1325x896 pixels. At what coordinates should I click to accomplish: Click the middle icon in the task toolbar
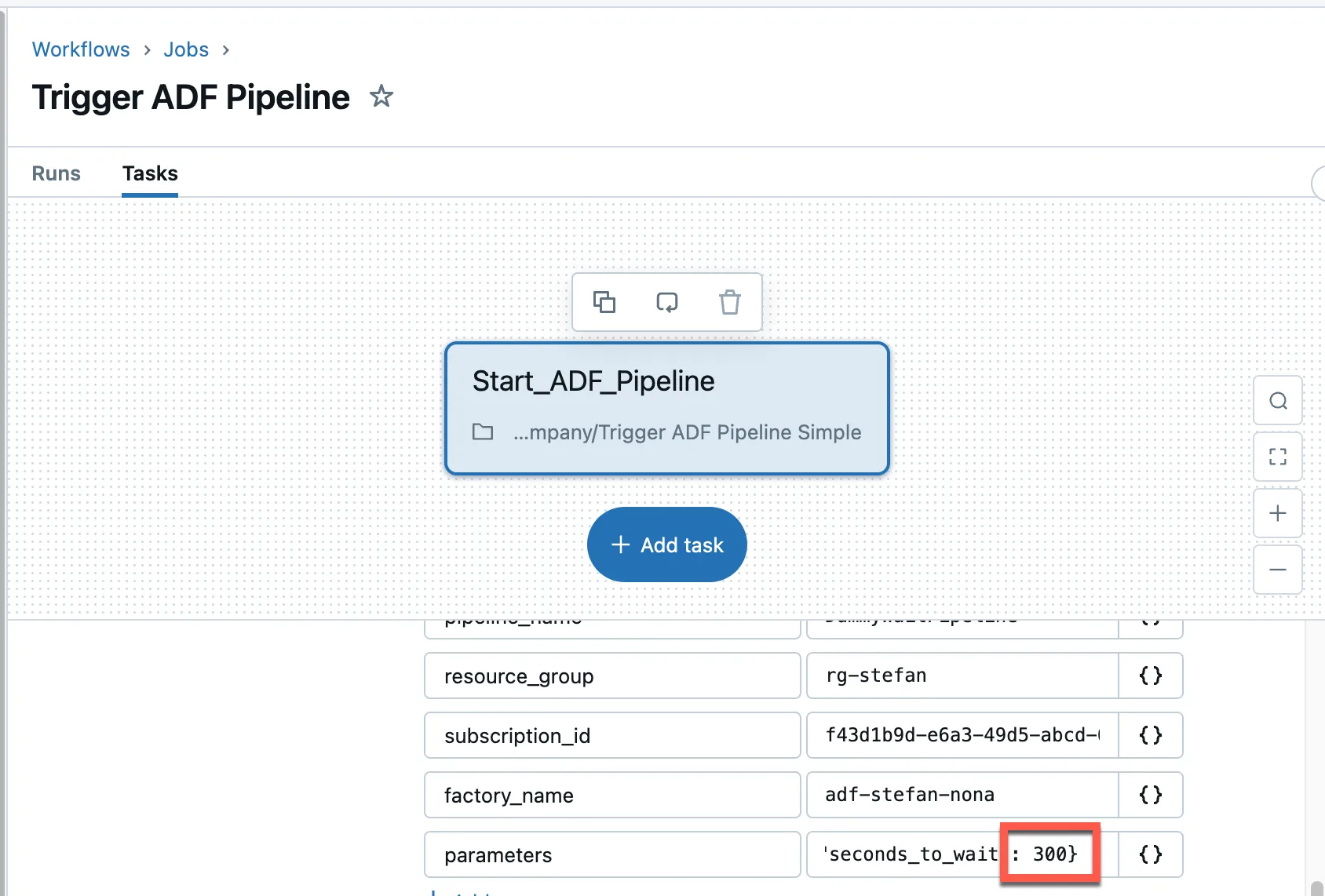point(666,302)
